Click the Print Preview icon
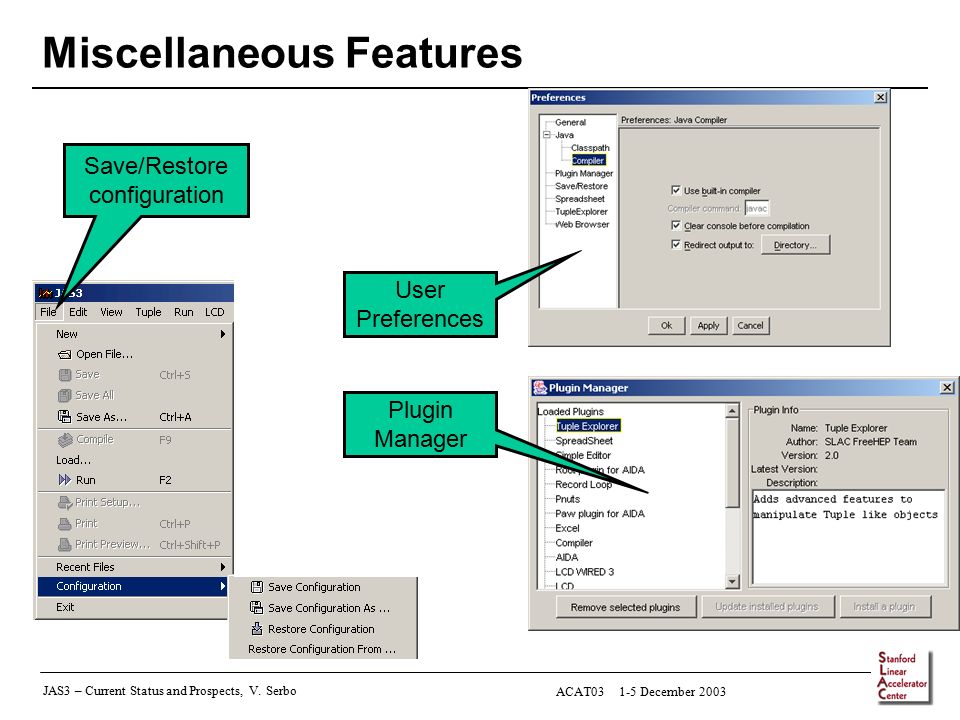Screen dimensions: 960x720 64,544
